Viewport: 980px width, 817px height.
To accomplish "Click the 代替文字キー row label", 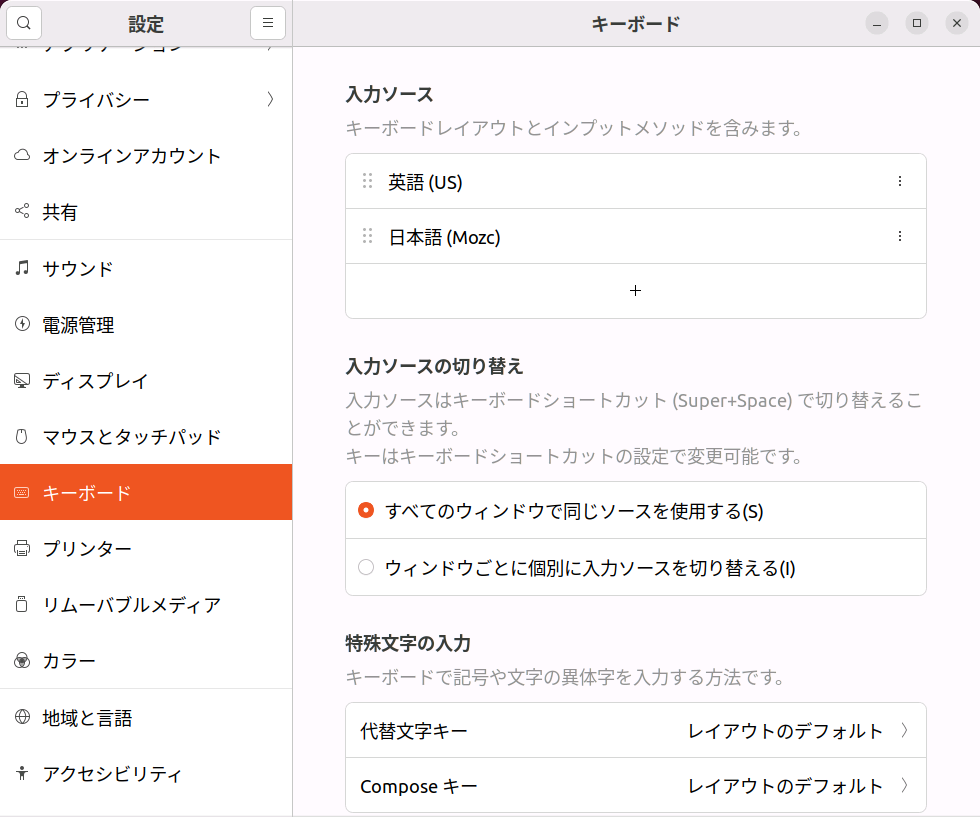I will coord(414,731).
